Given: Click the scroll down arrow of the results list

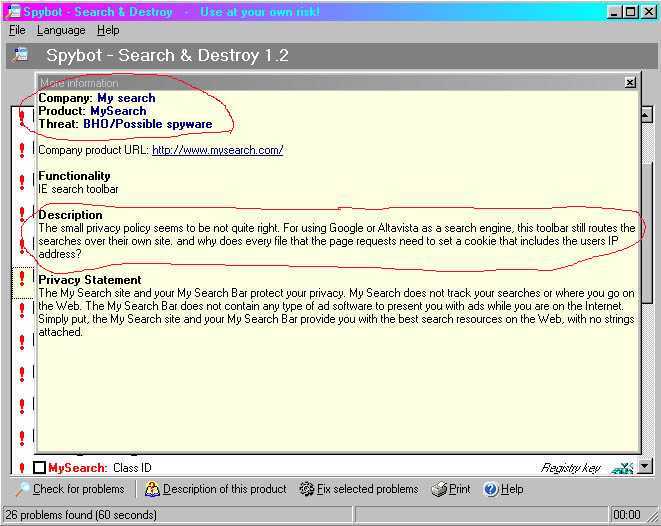Looking at the screenshot, I should [x=646, y=466].
